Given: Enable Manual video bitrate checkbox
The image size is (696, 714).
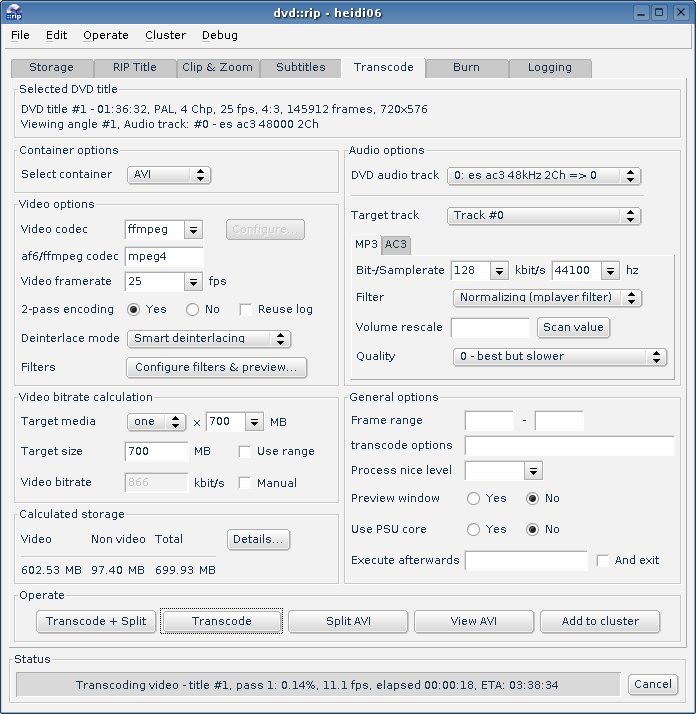Looking at the screenshot, I should click(x=245, y=483).
